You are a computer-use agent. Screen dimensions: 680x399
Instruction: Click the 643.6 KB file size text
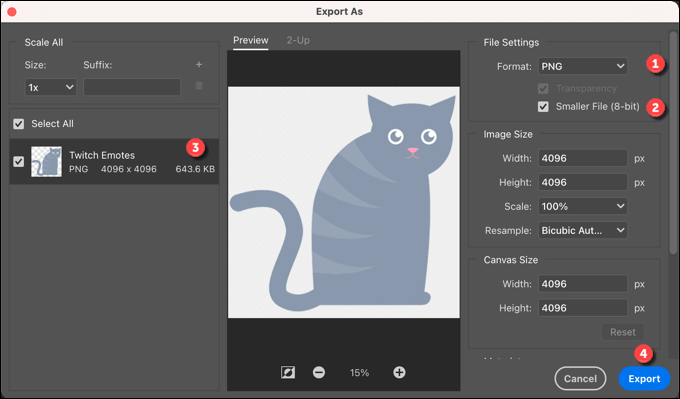coord(195,169)
